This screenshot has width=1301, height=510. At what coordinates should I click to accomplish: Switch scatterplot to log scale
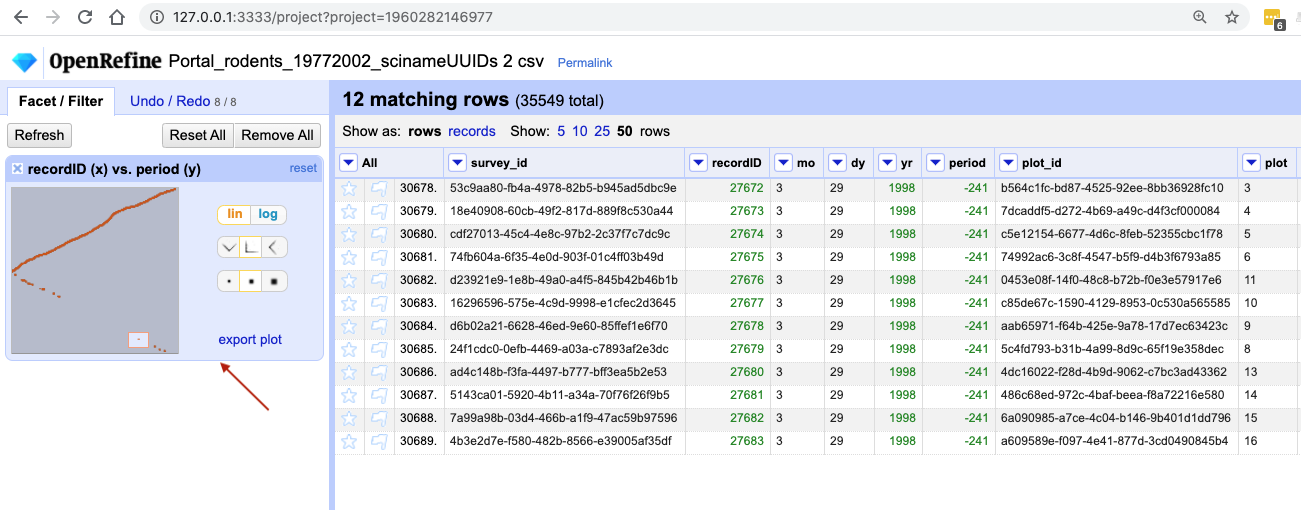tap(269, 214)
